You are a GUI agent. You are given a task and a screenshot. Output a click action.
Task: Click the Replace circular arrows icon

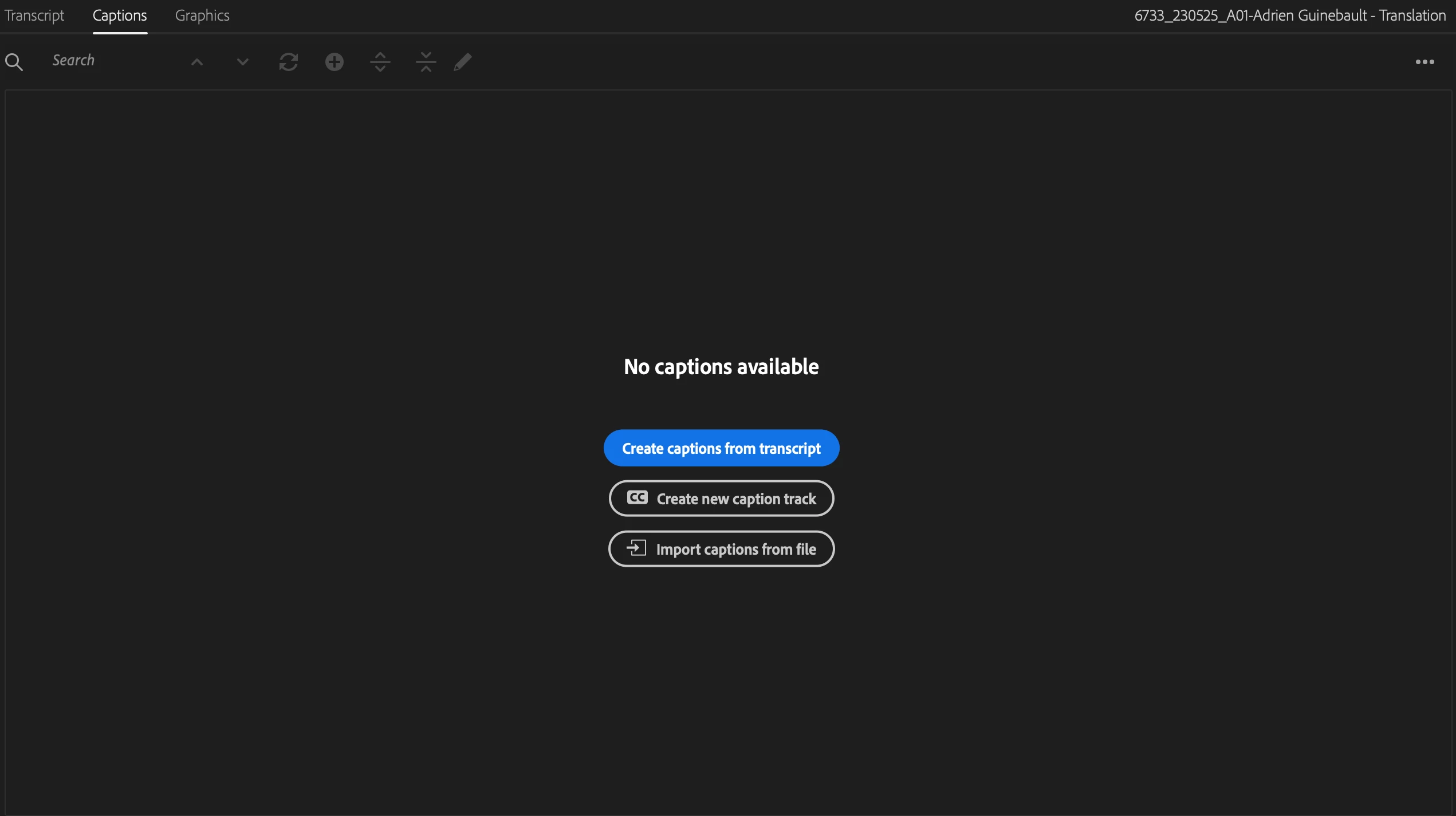coord(289,62)
